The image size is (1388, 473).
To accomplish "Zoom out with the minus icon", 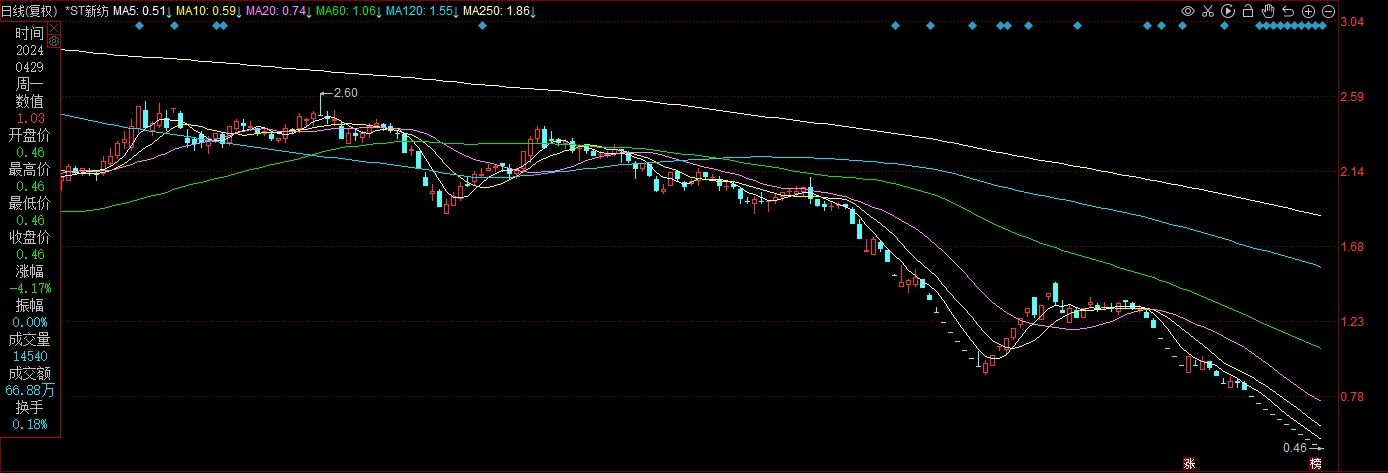I will coord(1328,11).
